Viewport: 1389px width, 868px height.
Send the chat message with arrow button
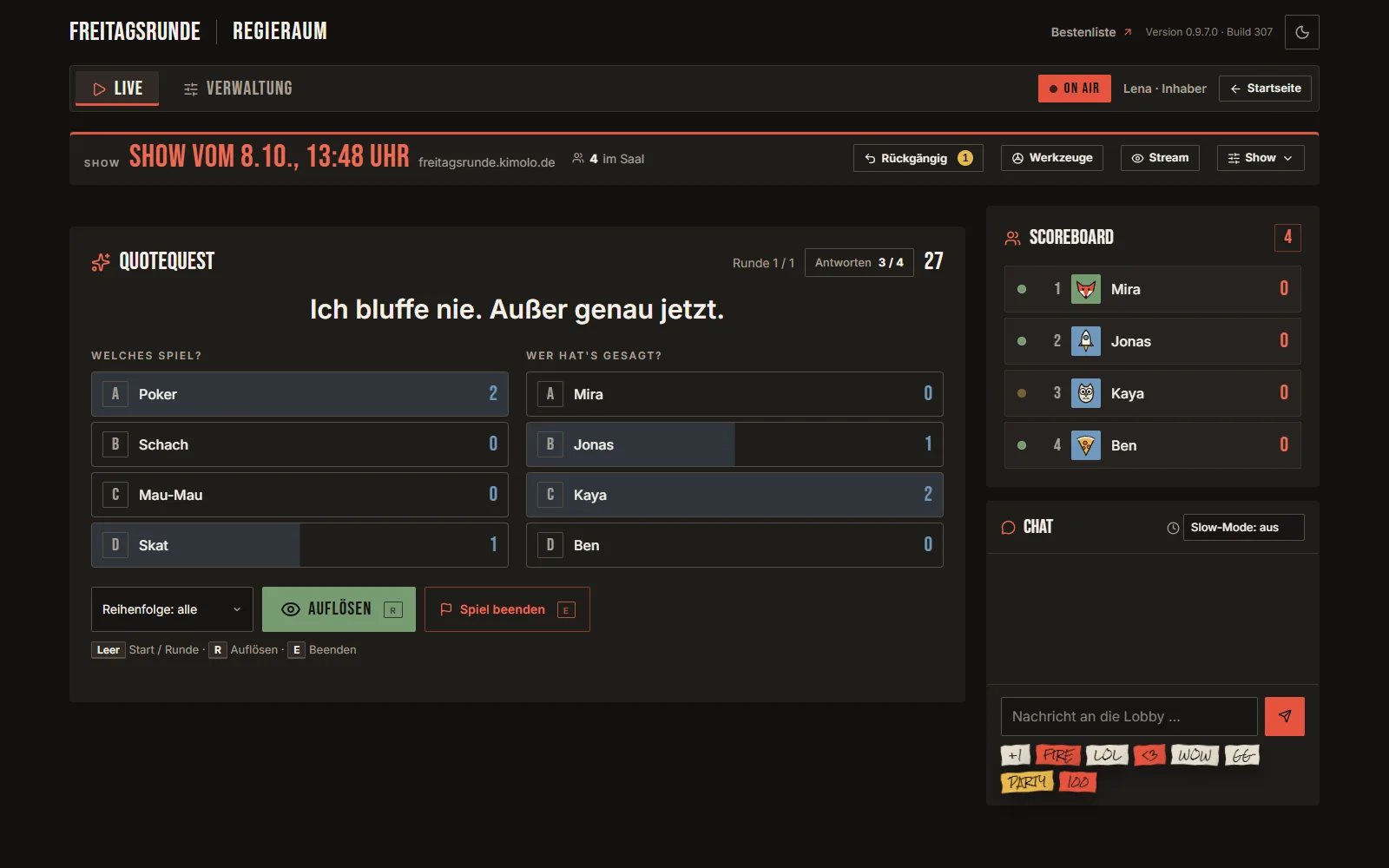[x=1285, y=716]
